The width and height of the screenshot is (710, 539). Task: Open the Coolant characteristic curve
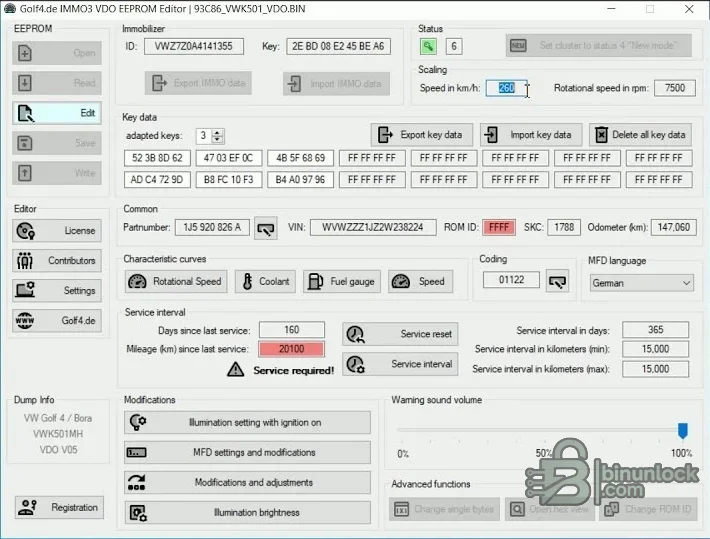[x=265, y=281]
